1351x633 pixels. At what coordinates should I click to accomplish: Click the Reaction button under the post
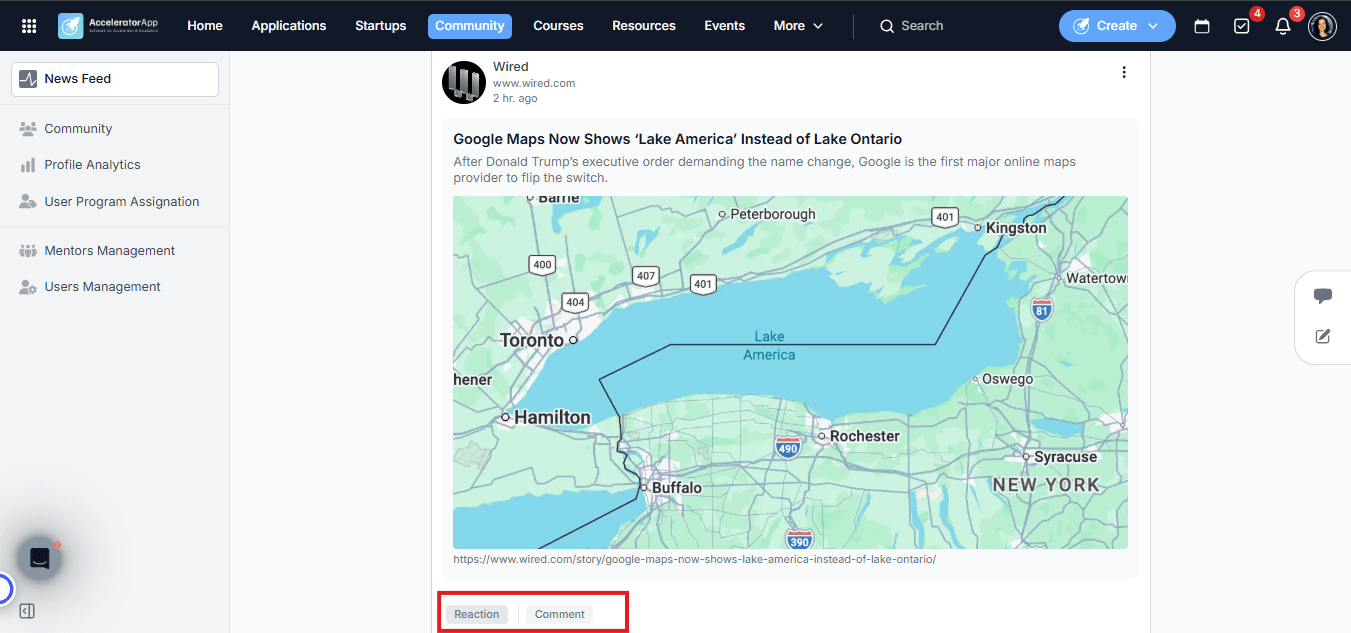coord(477,614)
